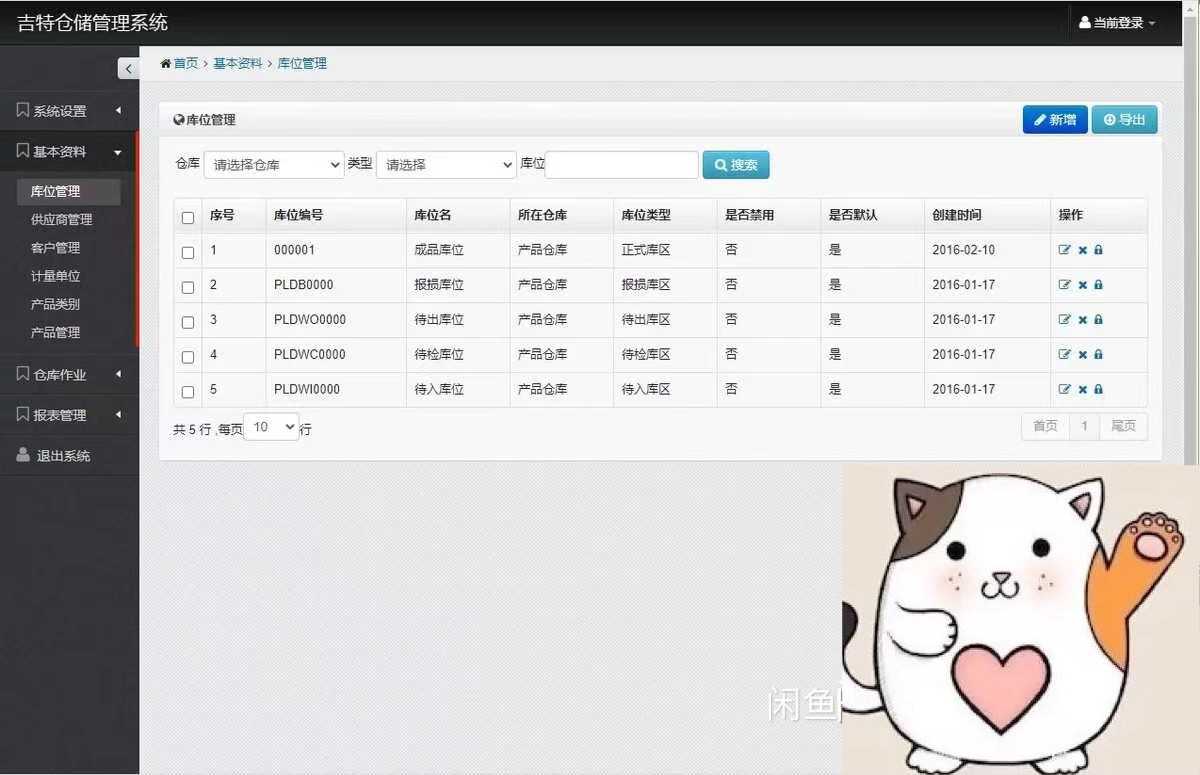Click the bookmark icon of 仓库作业
The image size is (1200, 775).
coord(23,374)
